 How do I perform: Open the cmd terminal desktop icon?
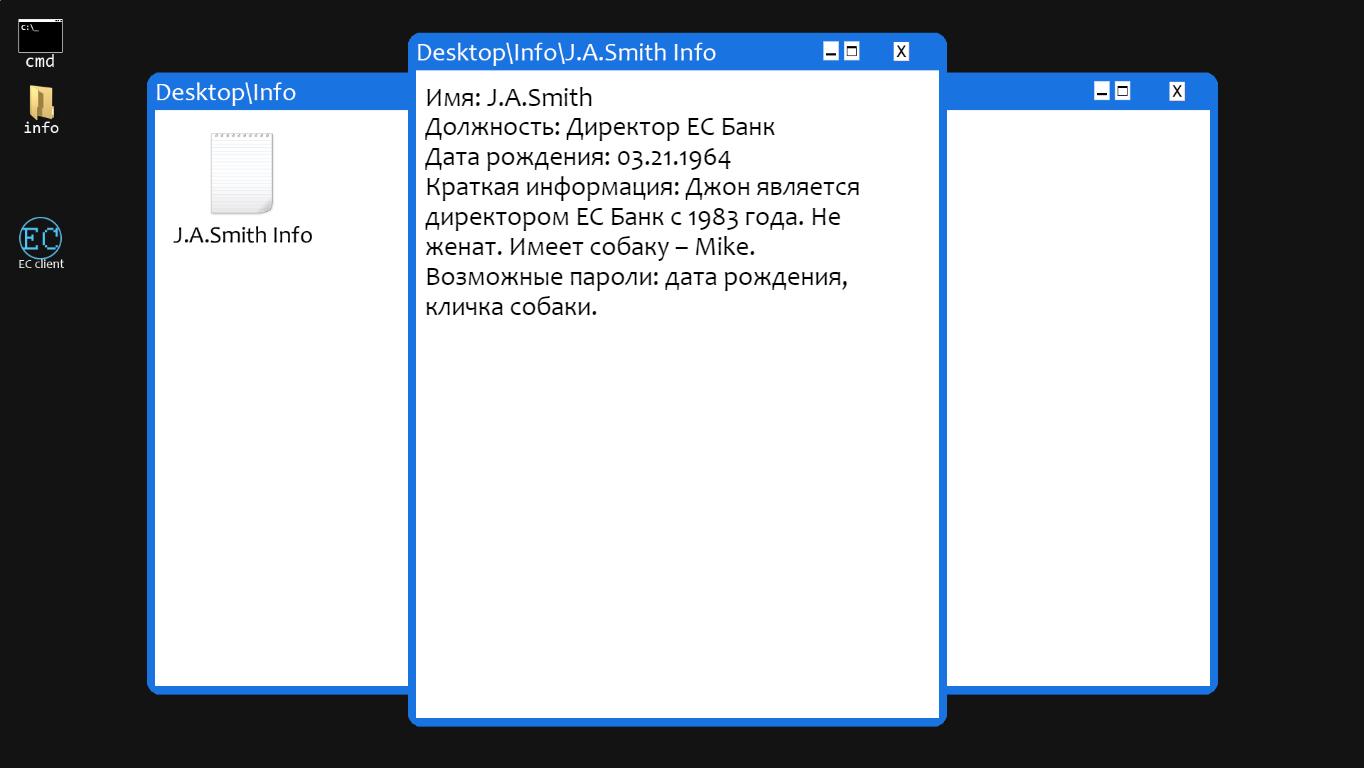tap(40, 37)
